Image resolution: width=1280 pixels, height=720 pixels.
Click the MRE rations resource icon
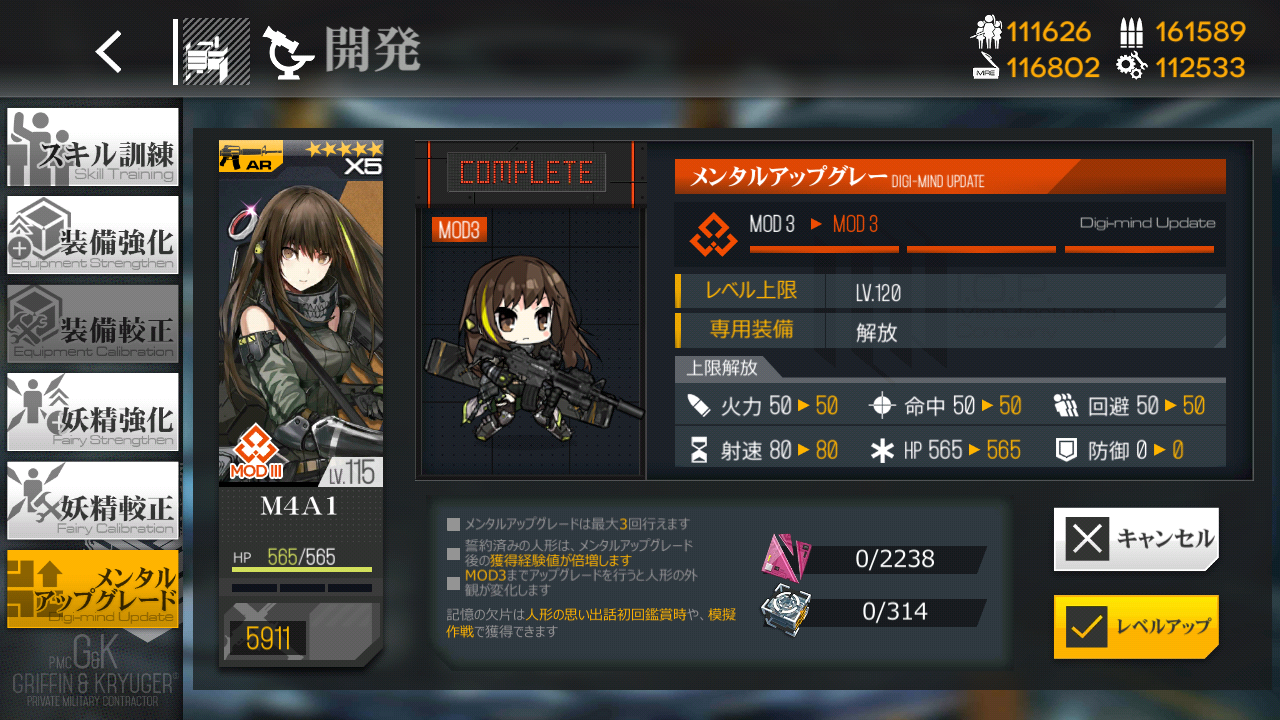coord(986,68)
